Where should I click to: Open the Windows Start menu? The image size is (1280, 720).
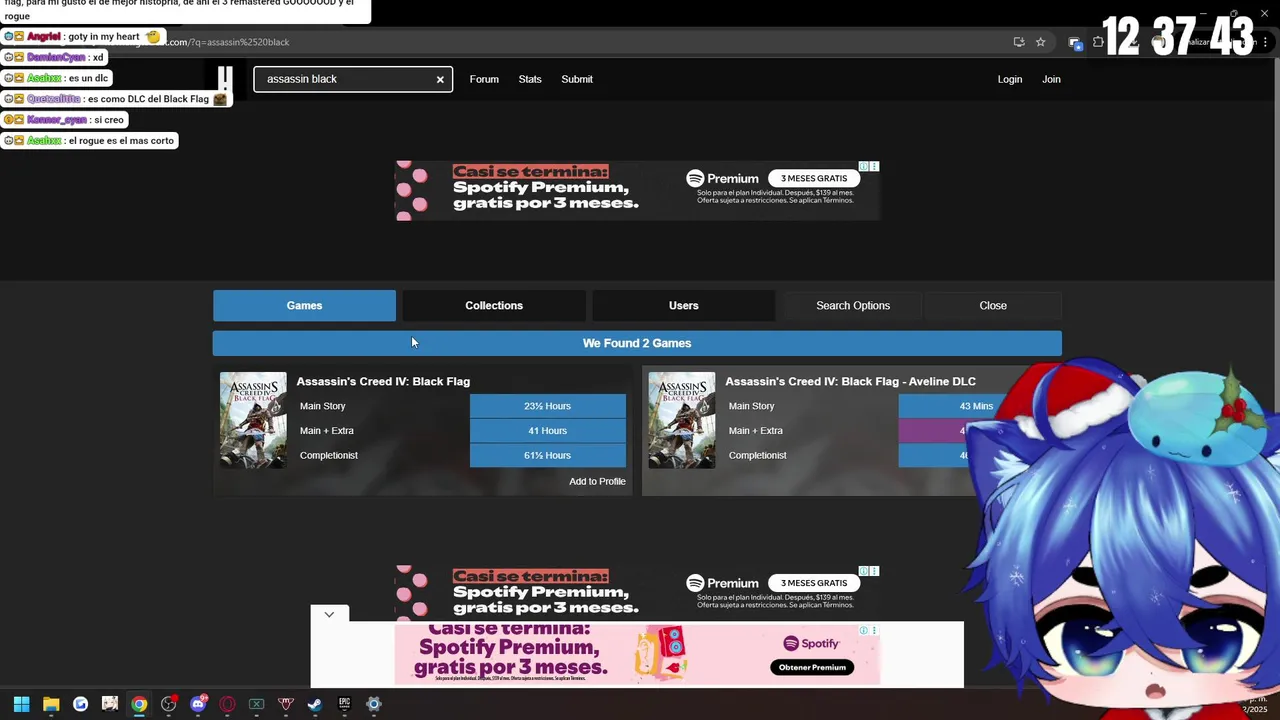pos(21,704)
